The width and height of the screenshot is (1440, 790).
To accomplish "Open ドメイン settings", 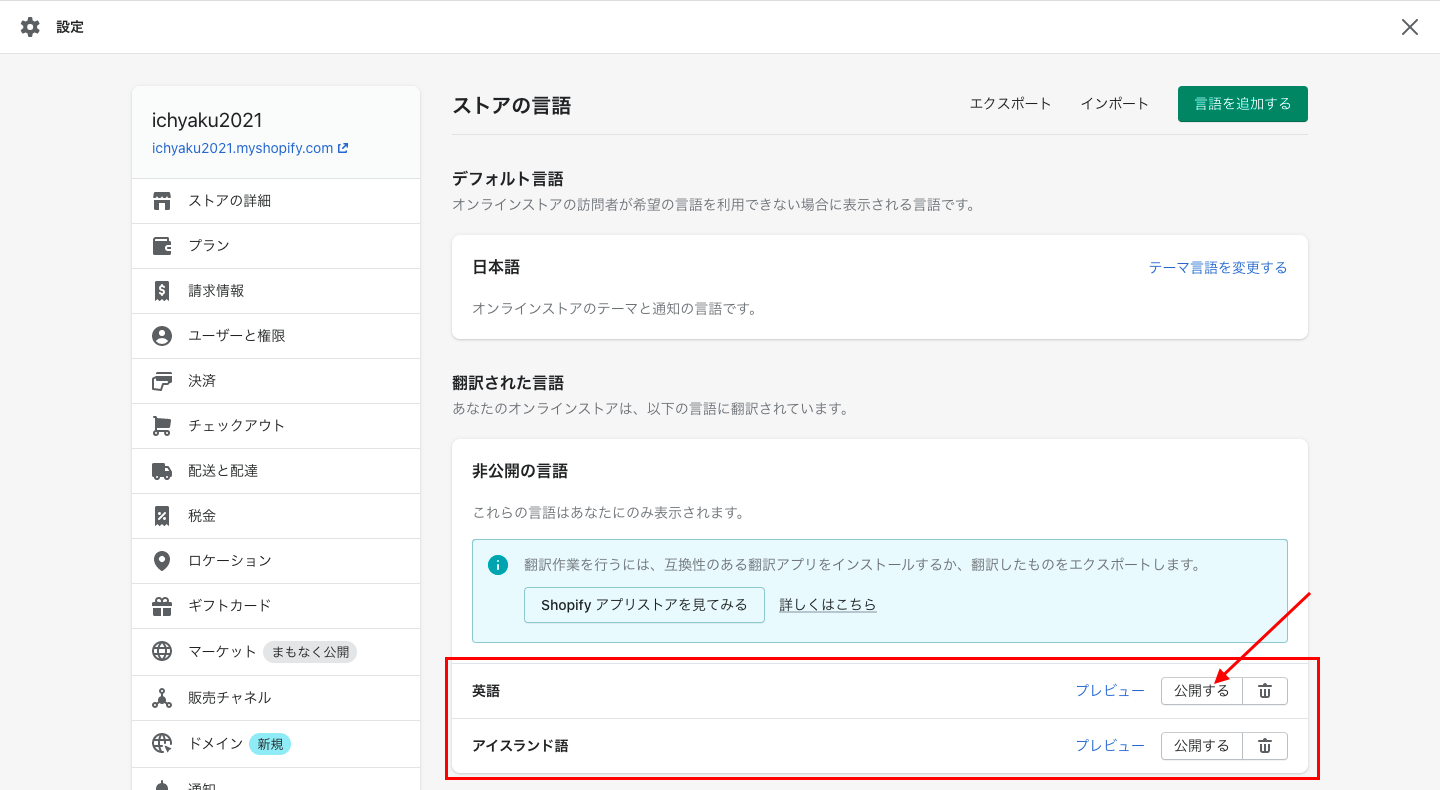I will pyautogui.click(x=276, y=744).
